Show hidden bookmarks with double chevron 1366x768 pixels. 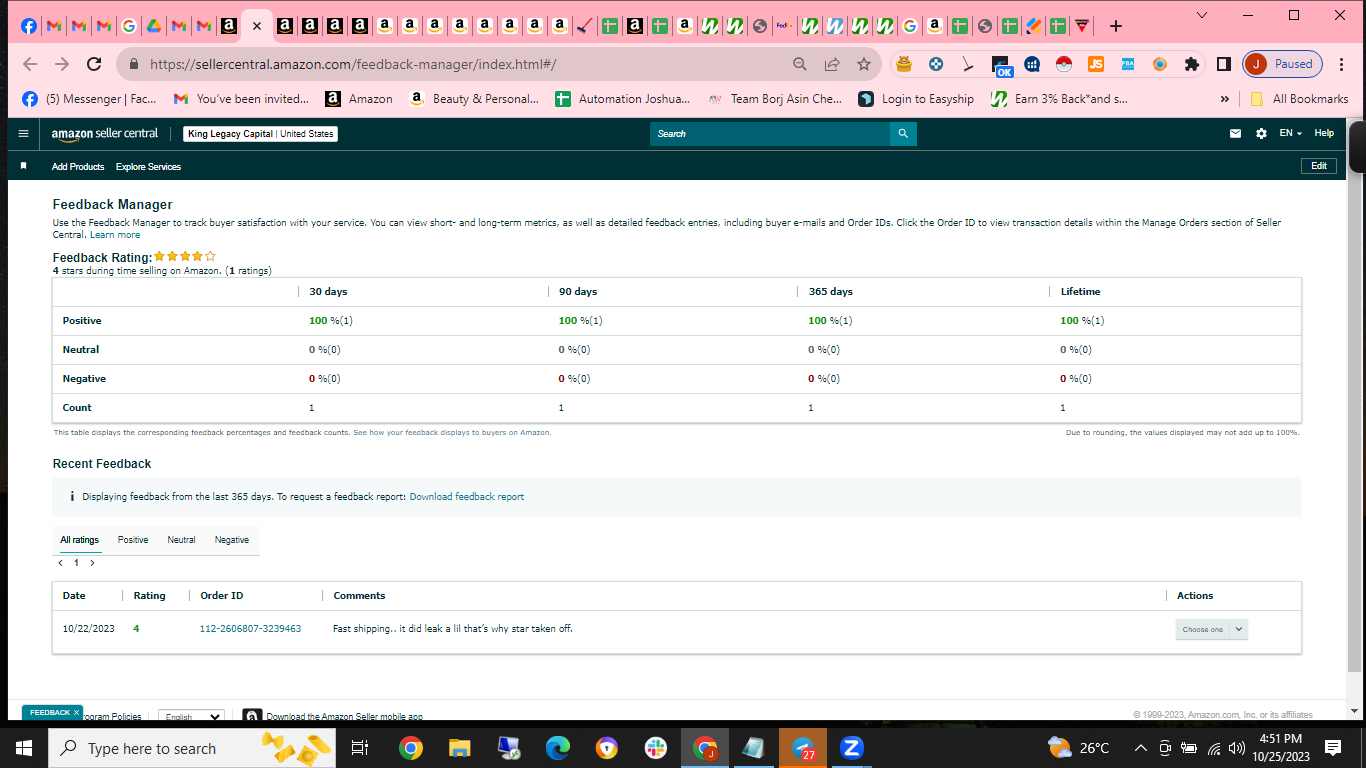click(x=1225, y=99)
